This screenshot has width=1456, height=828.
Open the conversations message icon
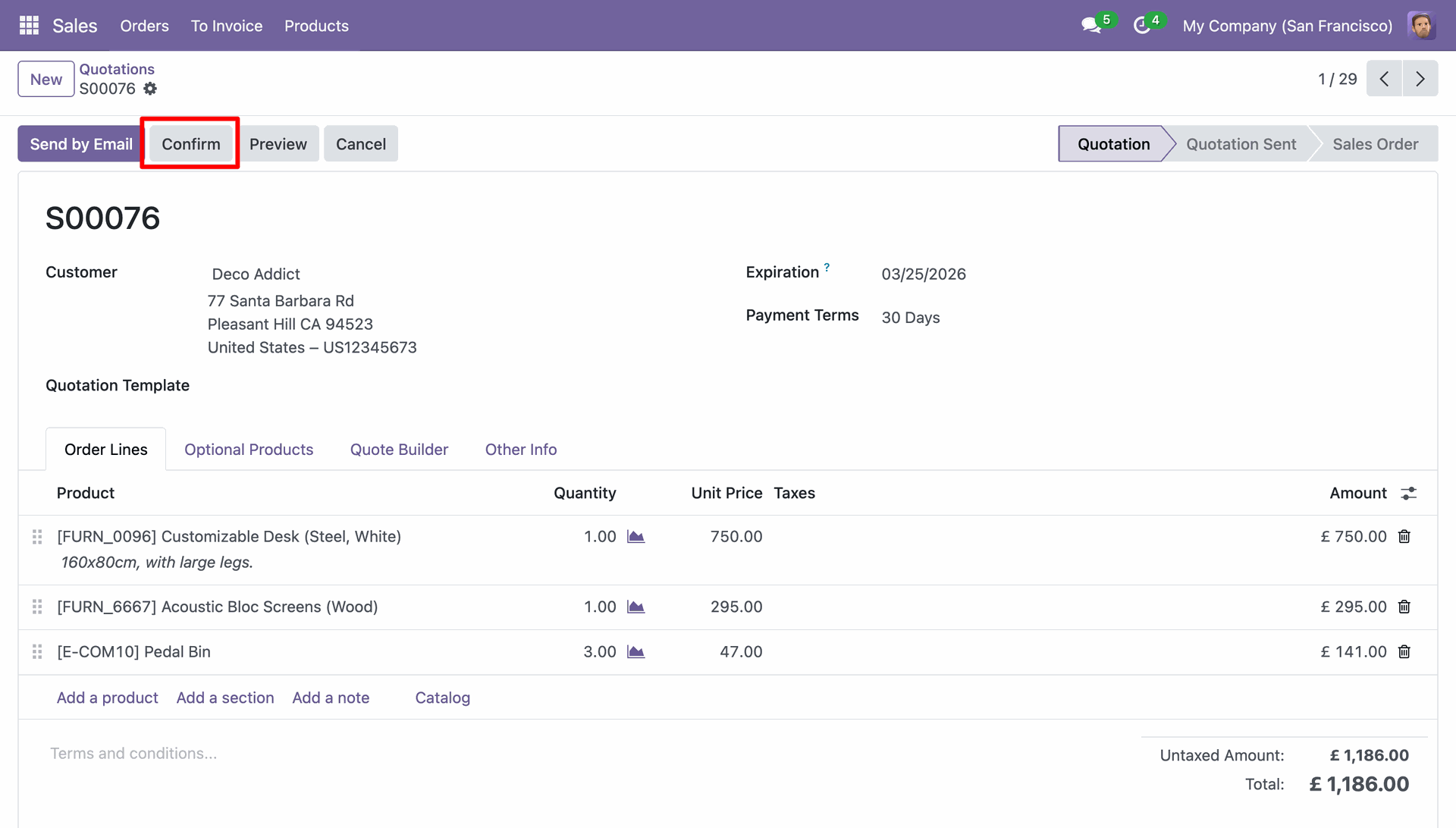tap(1091, 26)
